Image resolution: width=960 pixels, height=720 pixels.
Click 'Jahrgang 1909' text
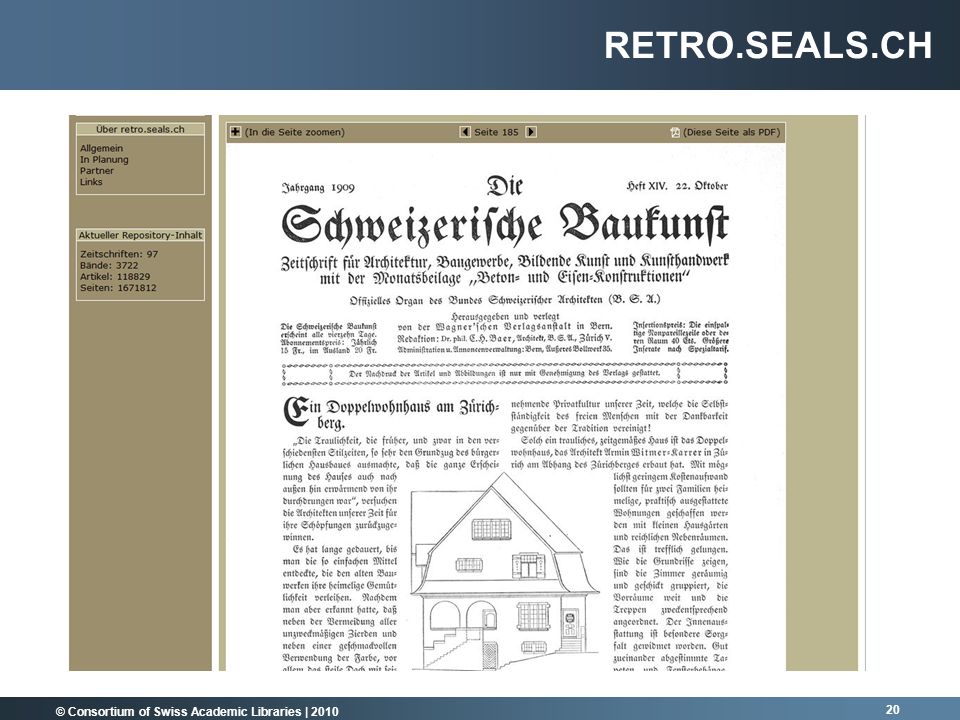click(x=318, y=187)
